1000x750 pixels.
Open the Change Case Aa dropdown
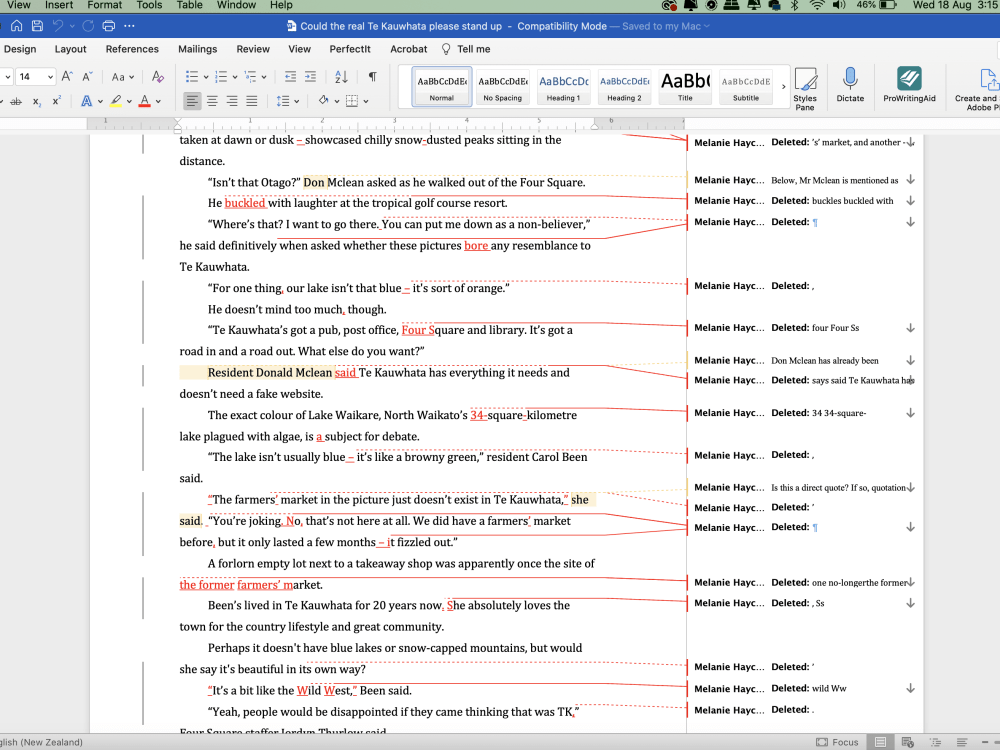(122, 77)
